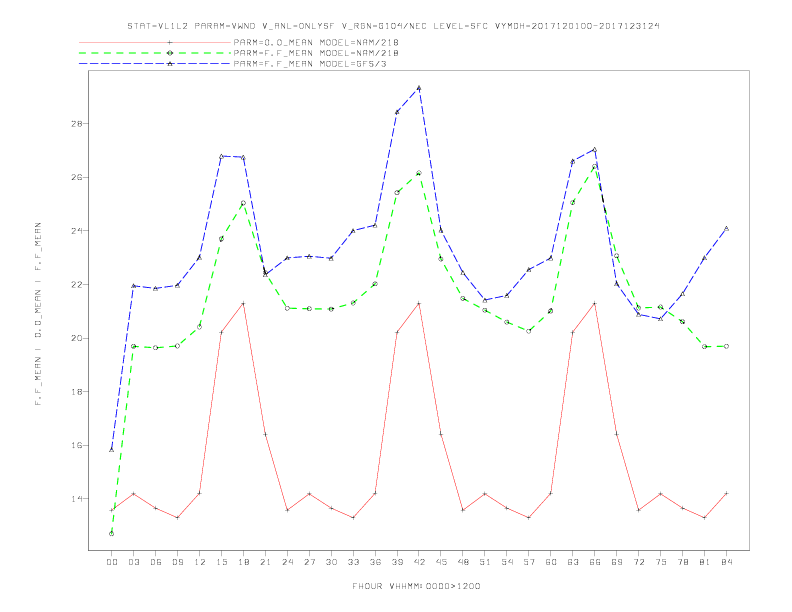This screenshot has height=612, width=792.
Task: Click y-axis tick value 24
Action: coord(77,231)
